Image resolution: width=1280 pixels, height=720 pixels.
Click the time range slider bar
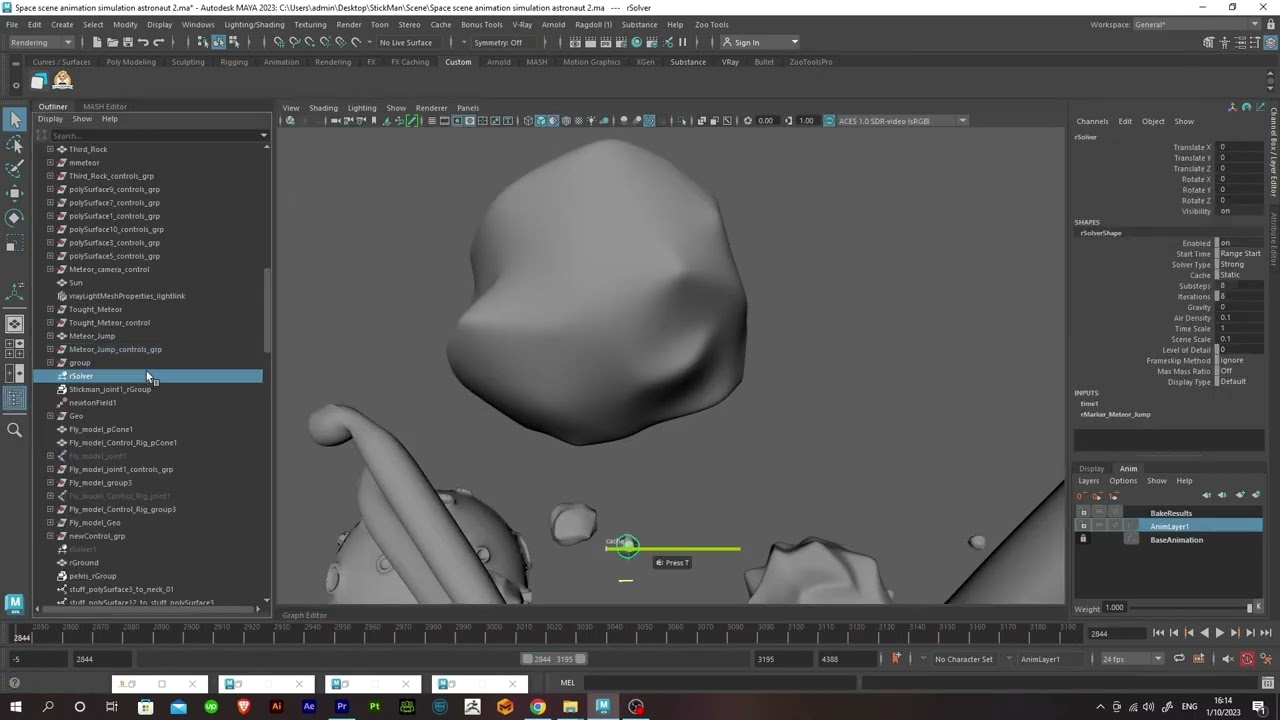pos(554,659)
